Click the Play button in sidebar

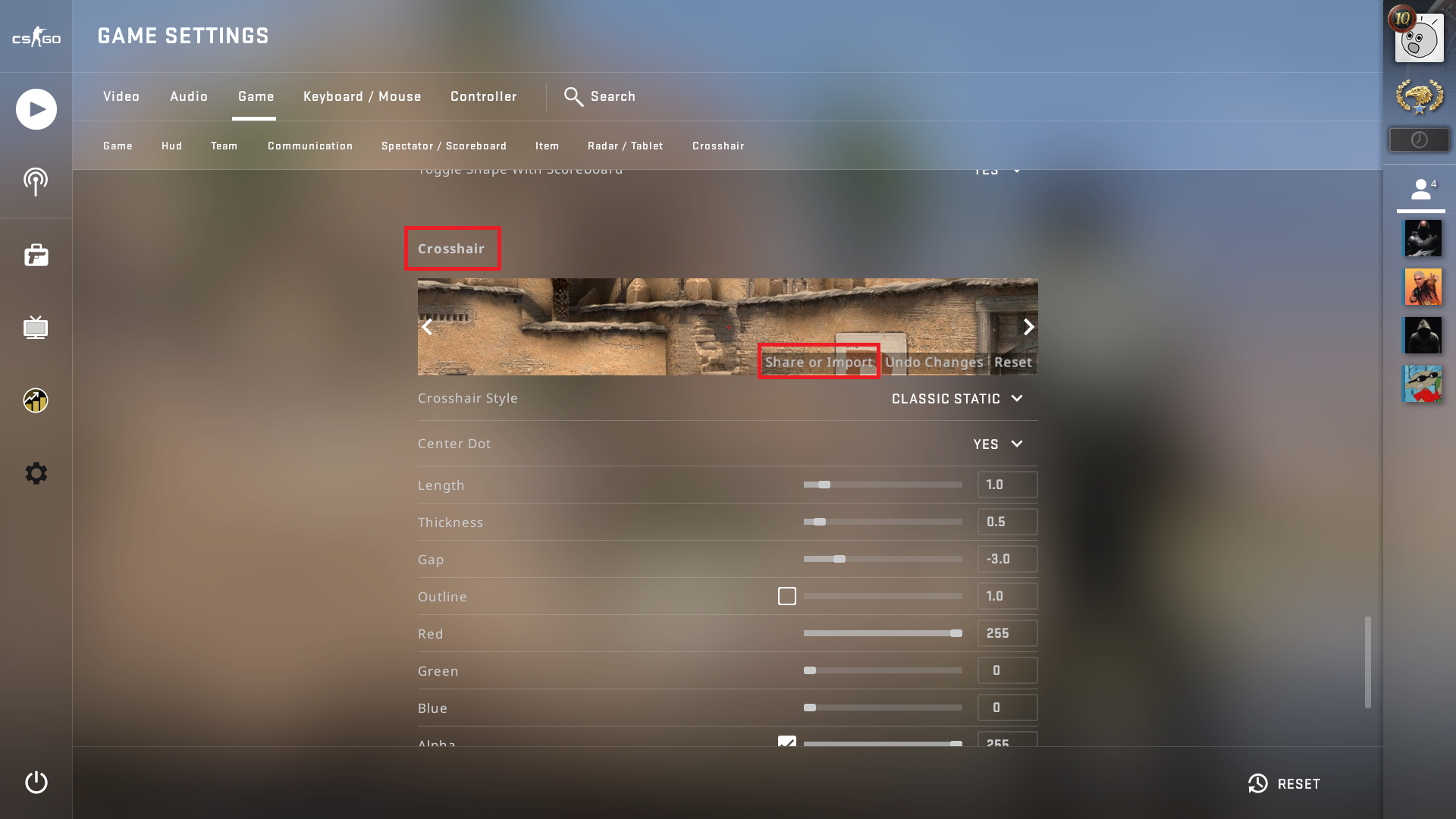point(36,109)
